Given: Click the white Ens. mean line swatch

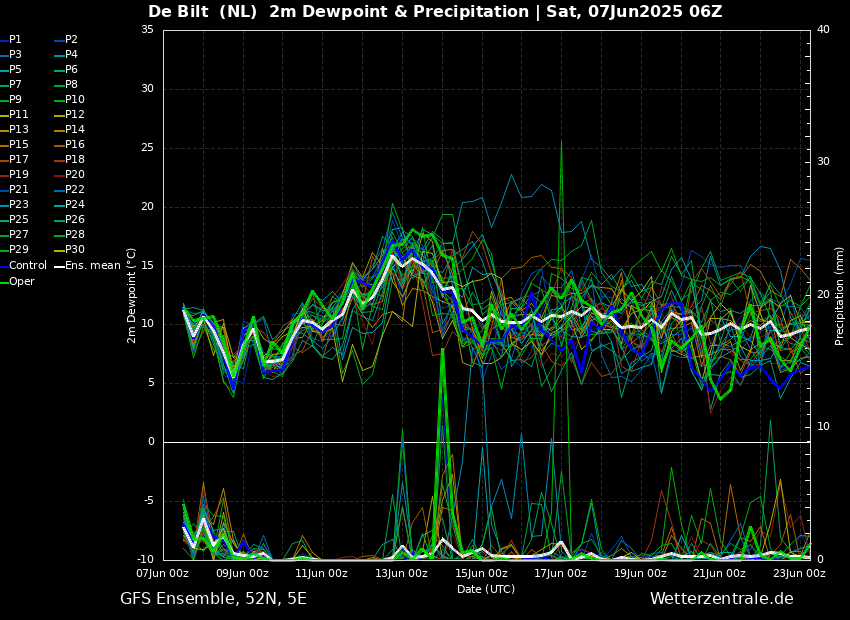Looking at the screenshot, I should (x=58, y=266).
